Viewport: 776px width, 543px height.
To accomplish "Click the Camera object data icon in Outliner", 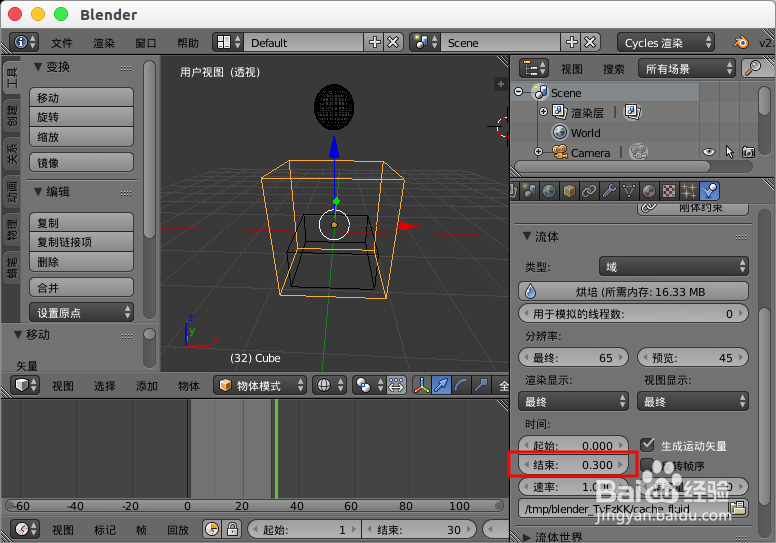I will (638, 152).
